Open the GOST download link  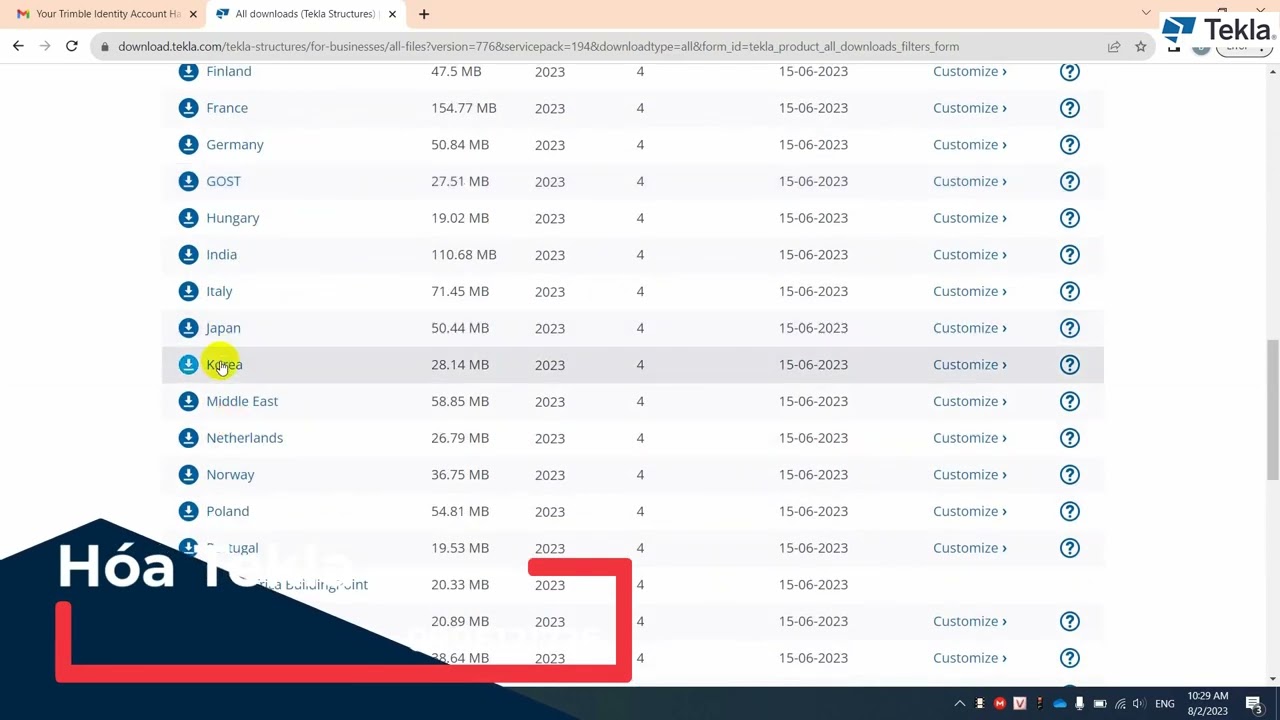[223, 181]
